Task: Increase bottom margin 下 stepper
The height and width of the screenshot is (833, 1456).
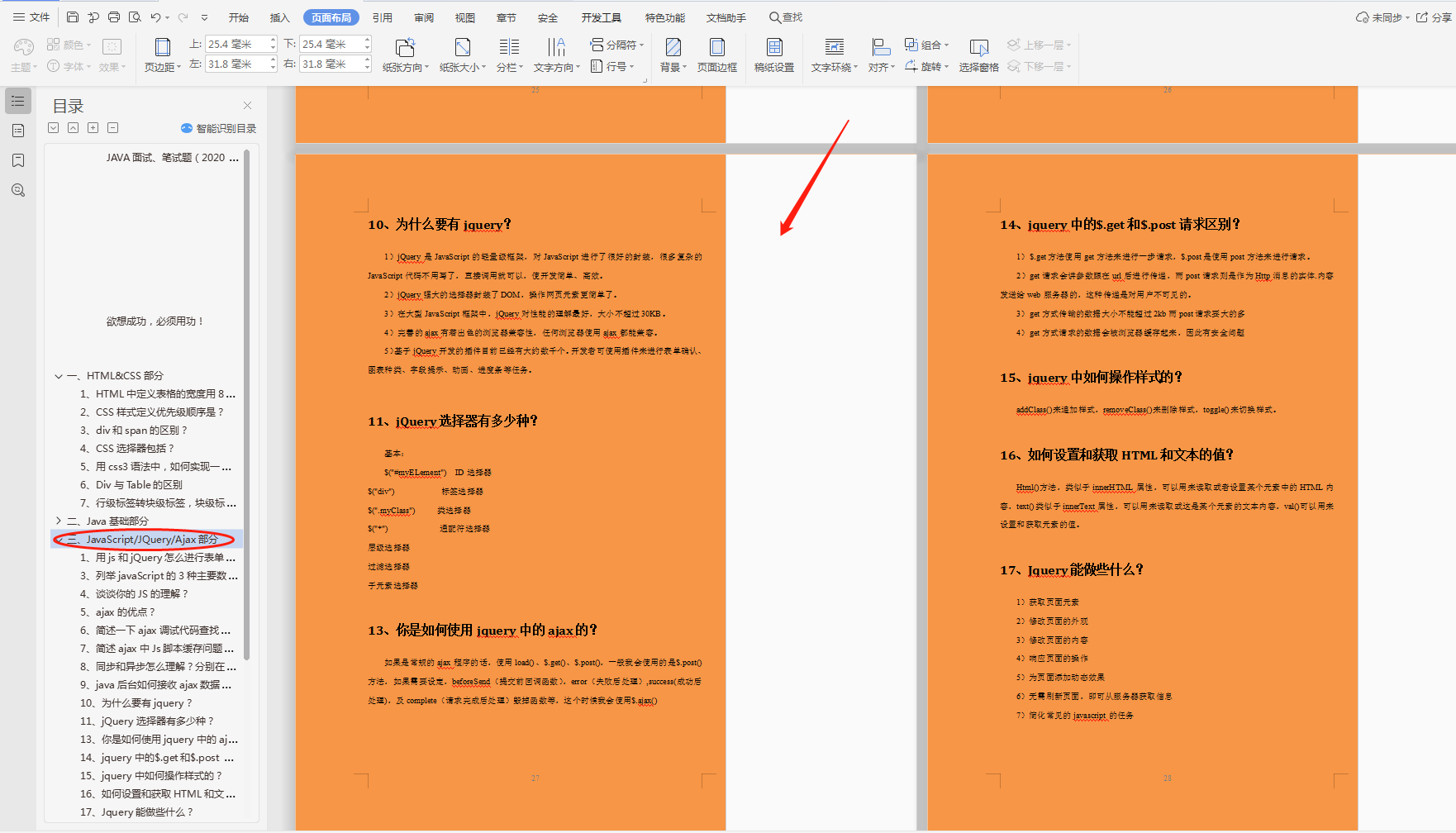Action: (367, 40)
